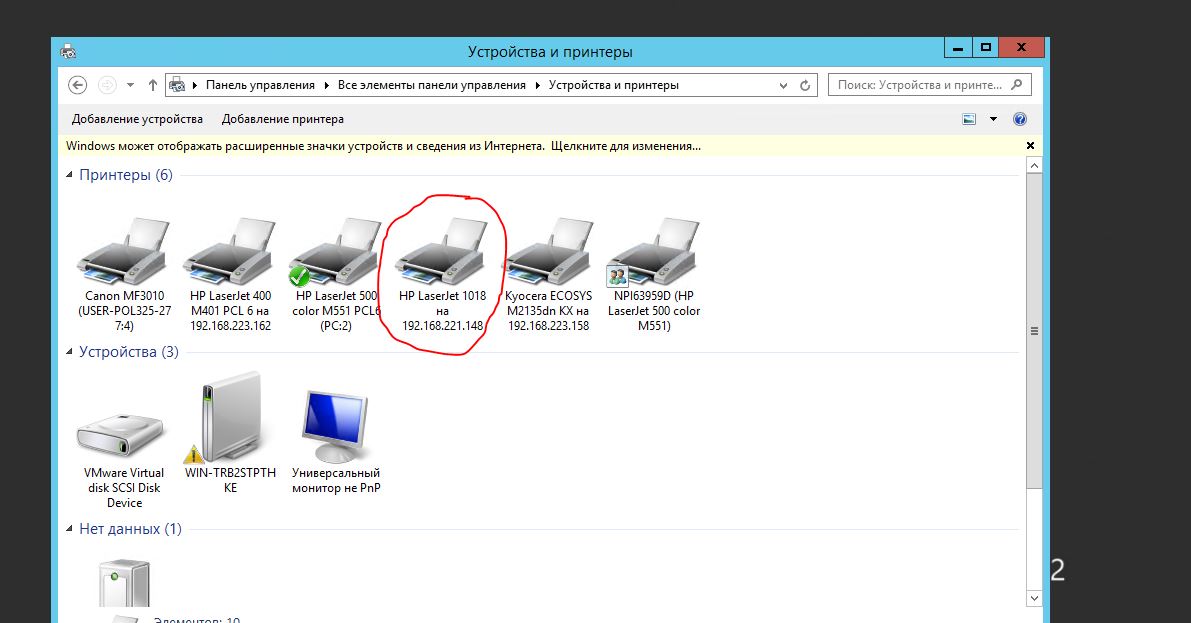Screen dimensions: 1191x623
Task: Close the yellow information bar
Action: (x=1031, y=145)
